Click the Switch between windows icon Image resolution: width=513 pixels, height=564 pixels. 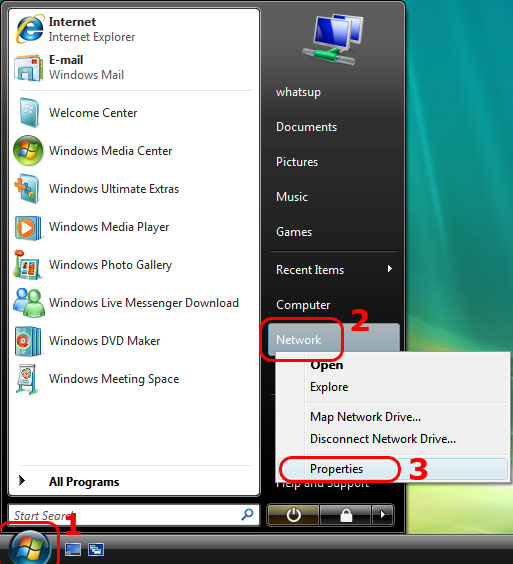click(96, 550)
